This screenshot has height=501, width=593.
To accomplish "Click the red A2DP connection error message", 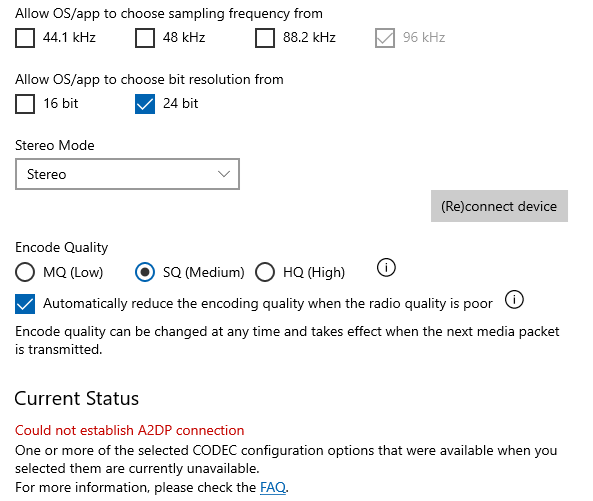I will tap(129, 430).
